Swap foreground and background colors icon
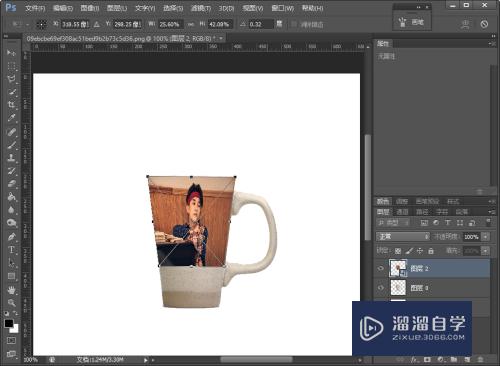This screenshot has height=366, width=500. click(16, 313)
